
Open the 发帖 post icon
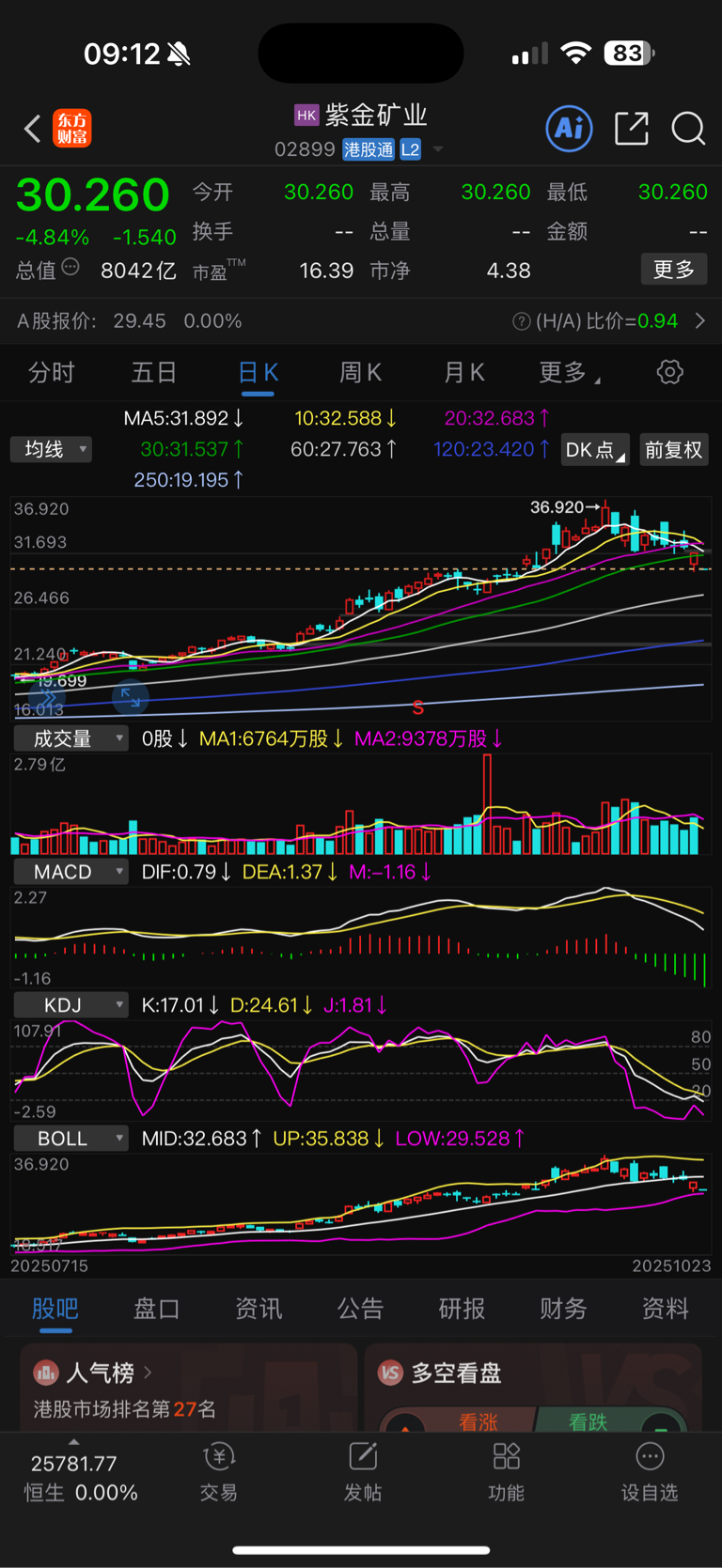pos(363,1457)
